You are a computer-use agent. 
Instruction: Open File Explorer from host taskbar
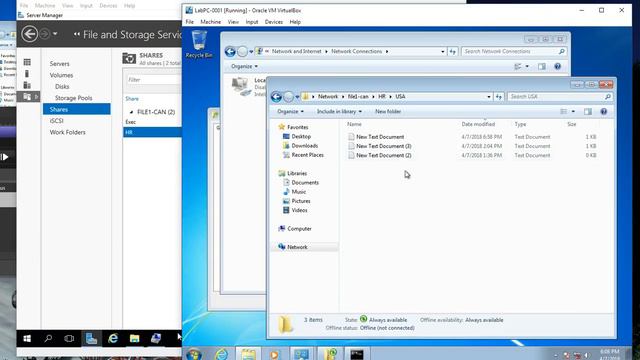pyautogui.click(x=134, y=338)
